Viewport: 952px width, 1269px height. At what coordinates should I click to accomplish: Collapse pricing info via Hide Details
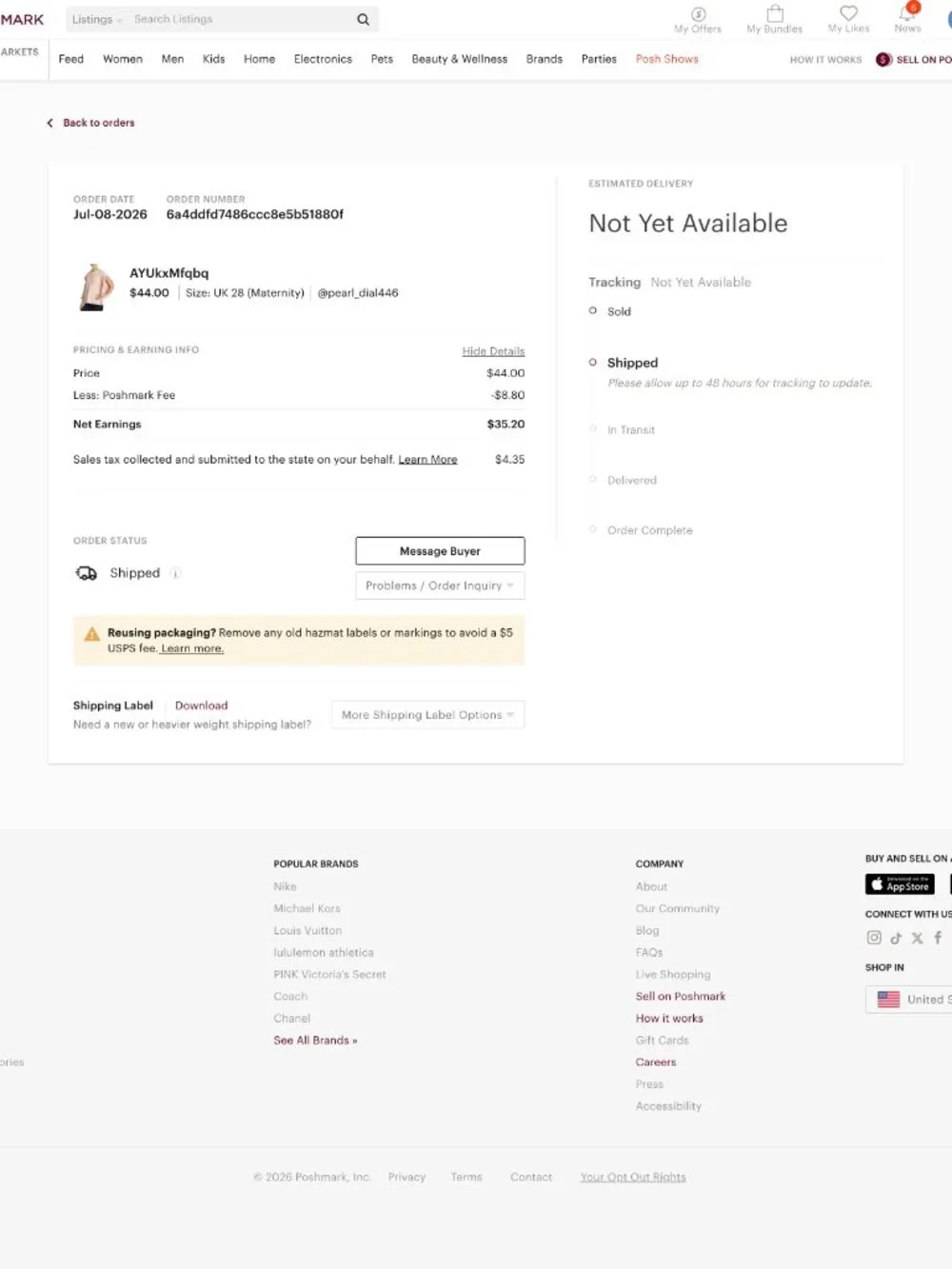493,351
